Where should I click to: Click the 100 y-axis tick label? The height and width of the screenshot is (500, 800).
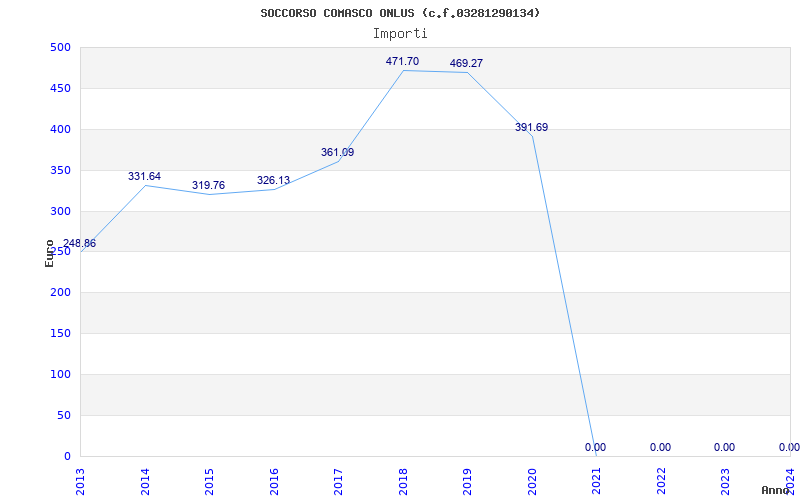pyautogui.click(x=60, y=374)
